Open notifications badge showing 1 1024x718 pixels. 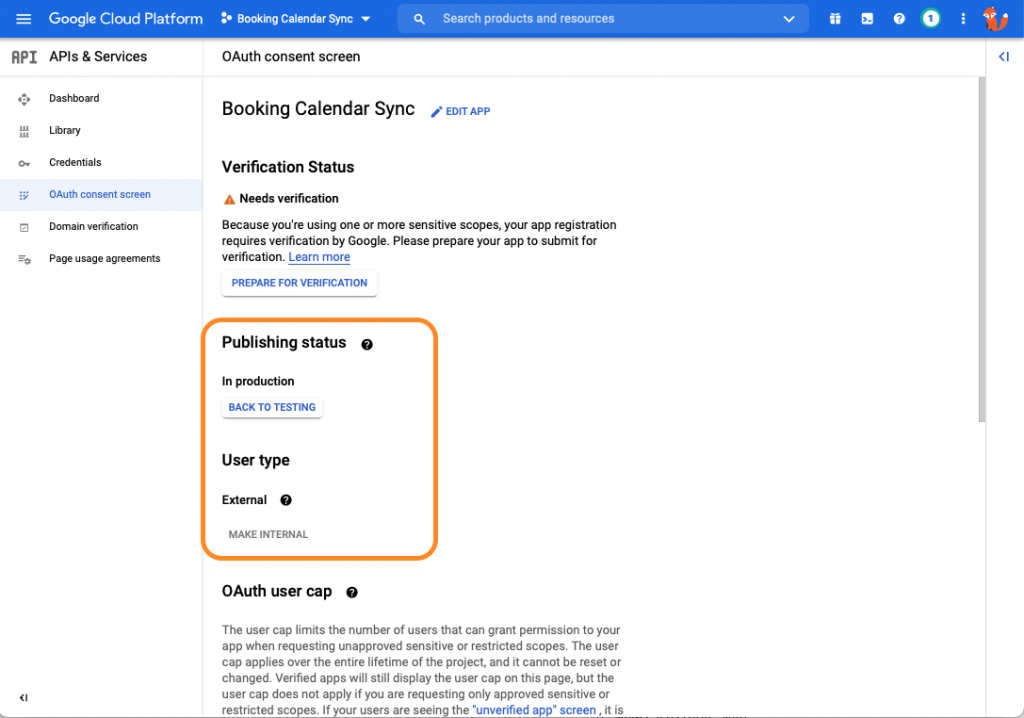931,18
